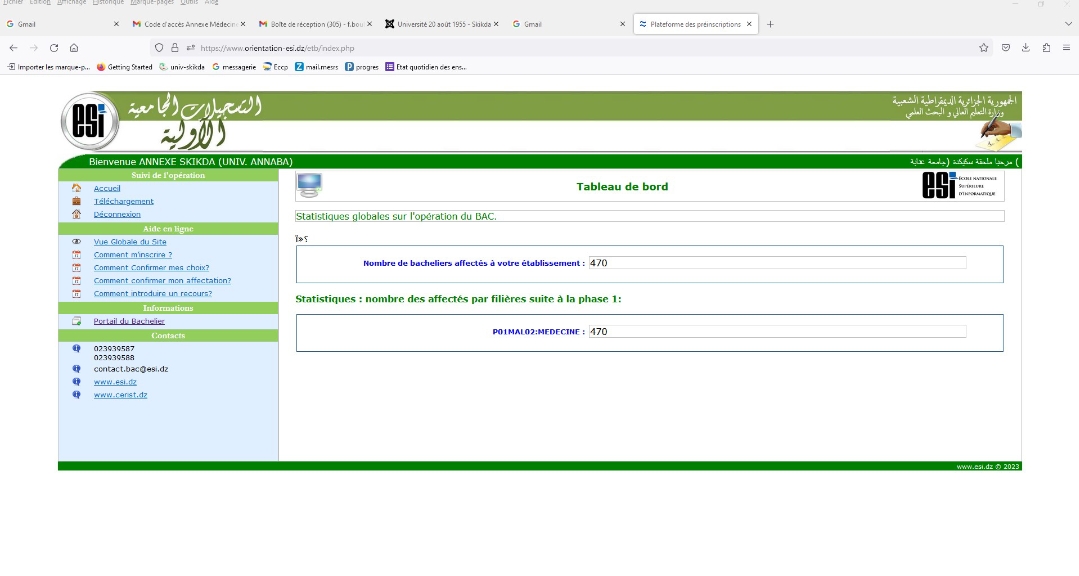The width and height of the screenshot is (1079, 576).
Task: Open the downloads arrow icon in toolbar
Action: (1025, 47)
